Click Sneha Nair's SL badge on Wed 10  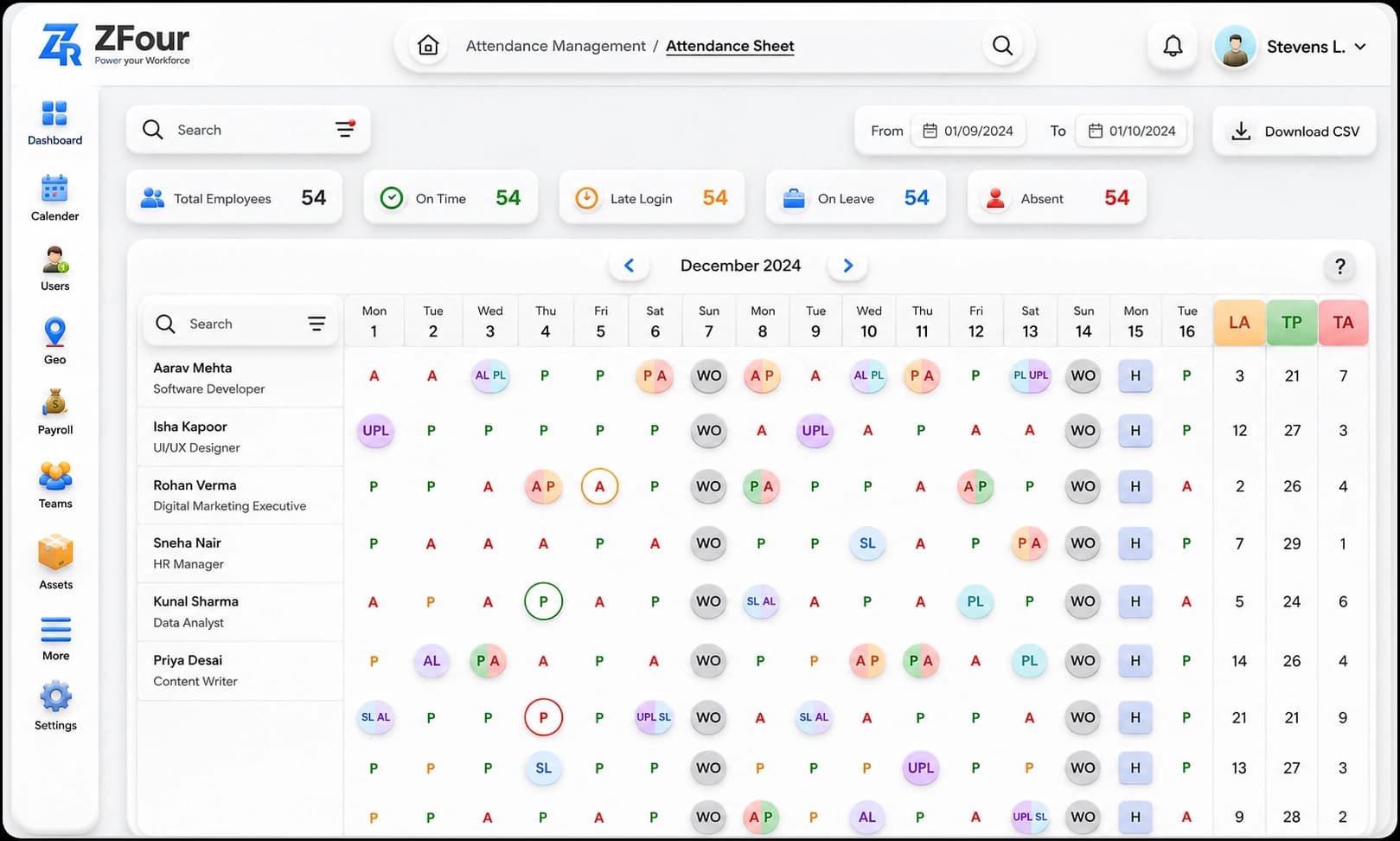[x=867, y=543]
